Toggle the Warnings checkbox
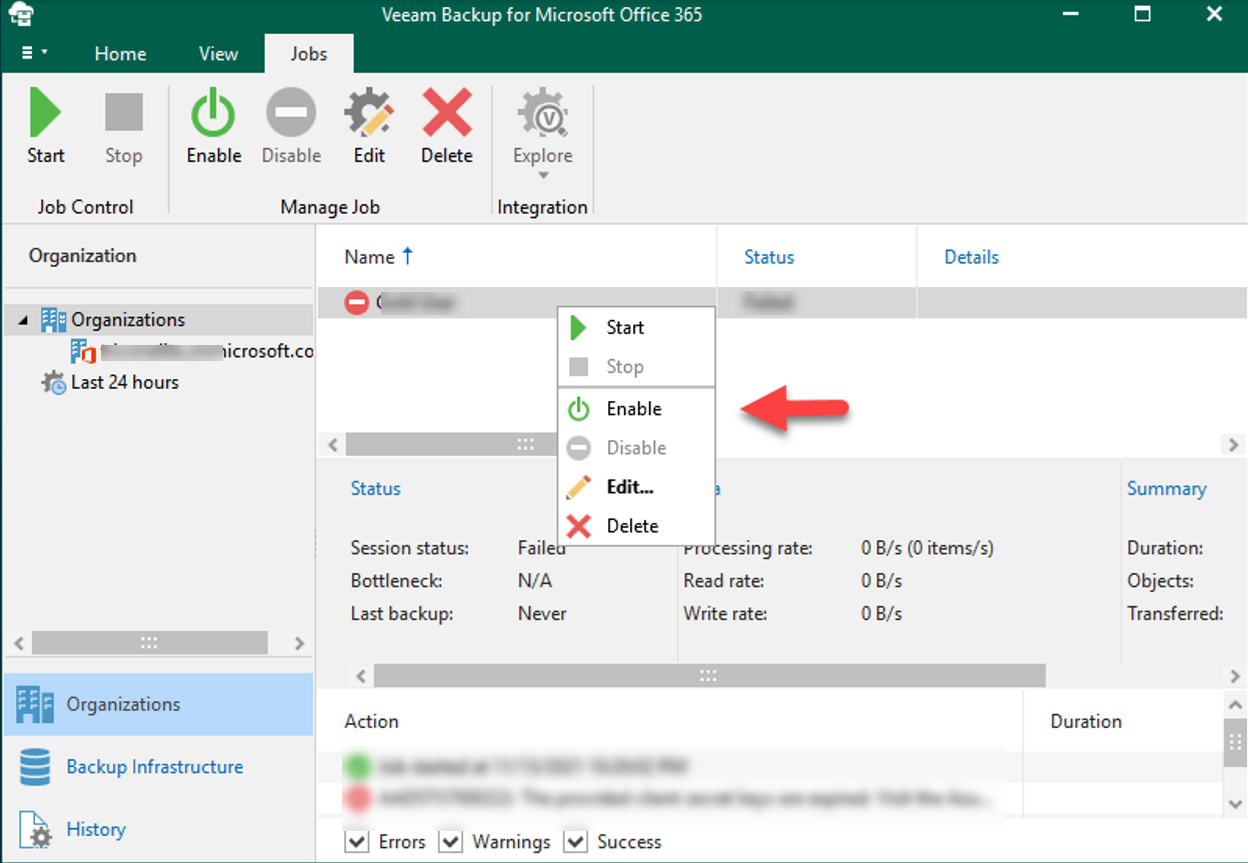 tap(450, 841)
